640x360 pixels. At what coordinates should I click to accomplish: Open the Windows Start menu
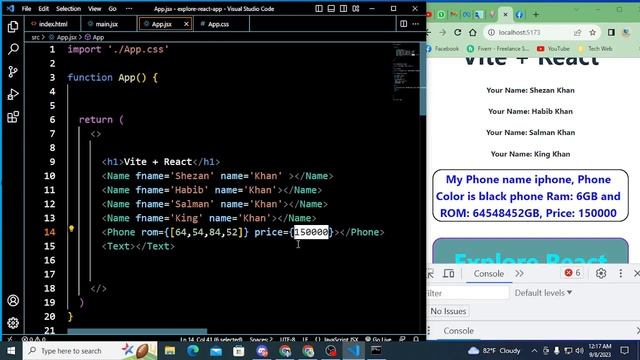tap(11, 351)
